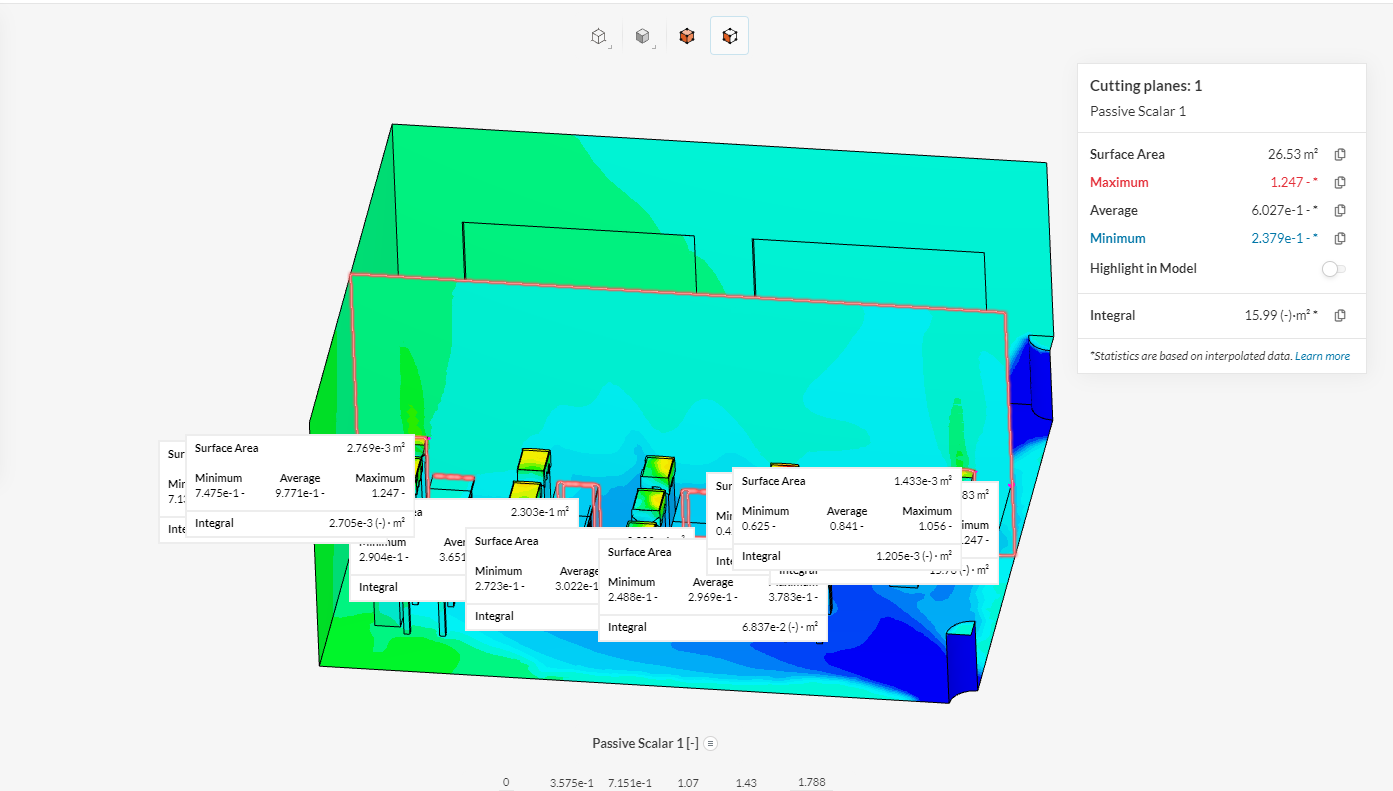This screenshot has height=791, width=1393.
Task: Click the 26.53 m² surface area value
Action: pos(1293,154)
